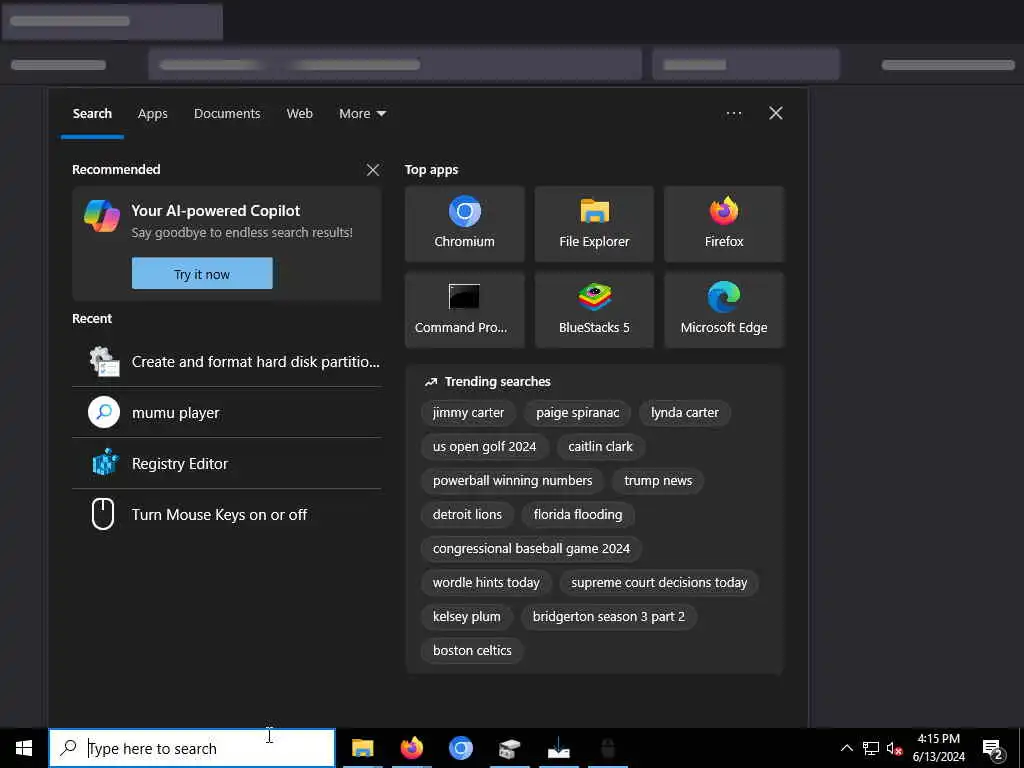Open Chromium from Top apps

[464, 224]
